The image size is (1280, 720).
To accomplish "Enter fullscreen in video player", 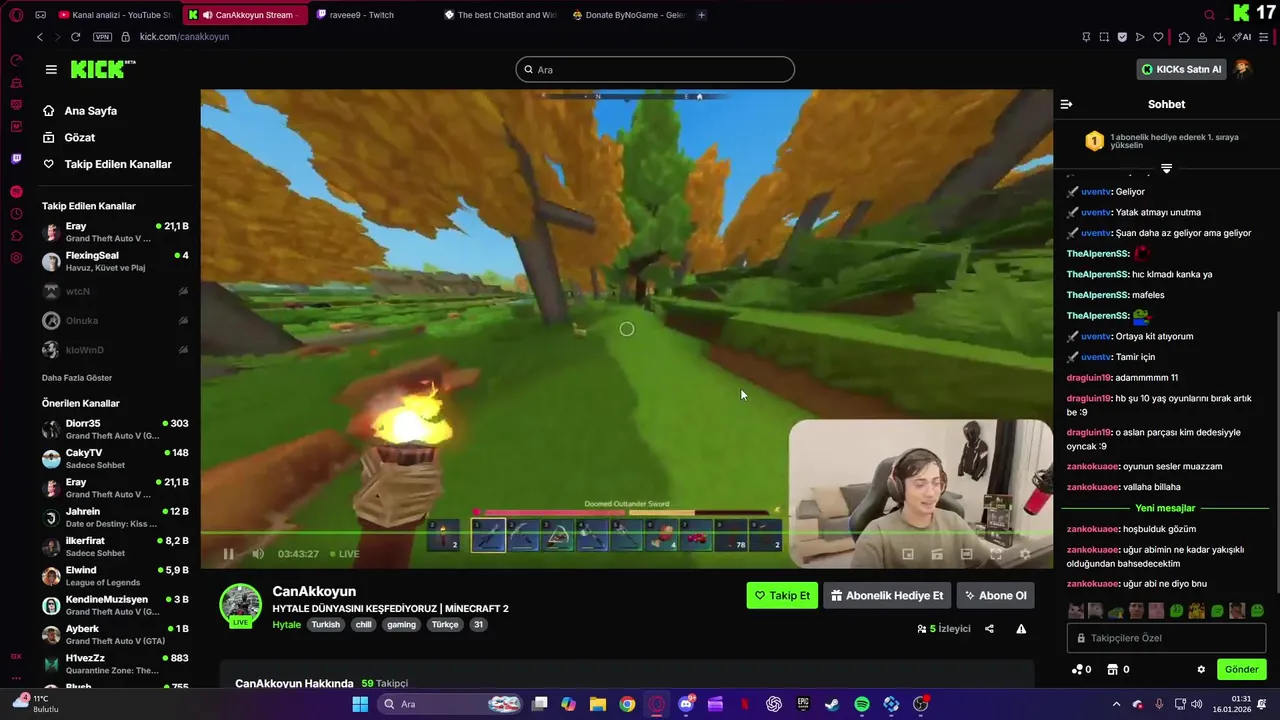I will coord(995,554).
